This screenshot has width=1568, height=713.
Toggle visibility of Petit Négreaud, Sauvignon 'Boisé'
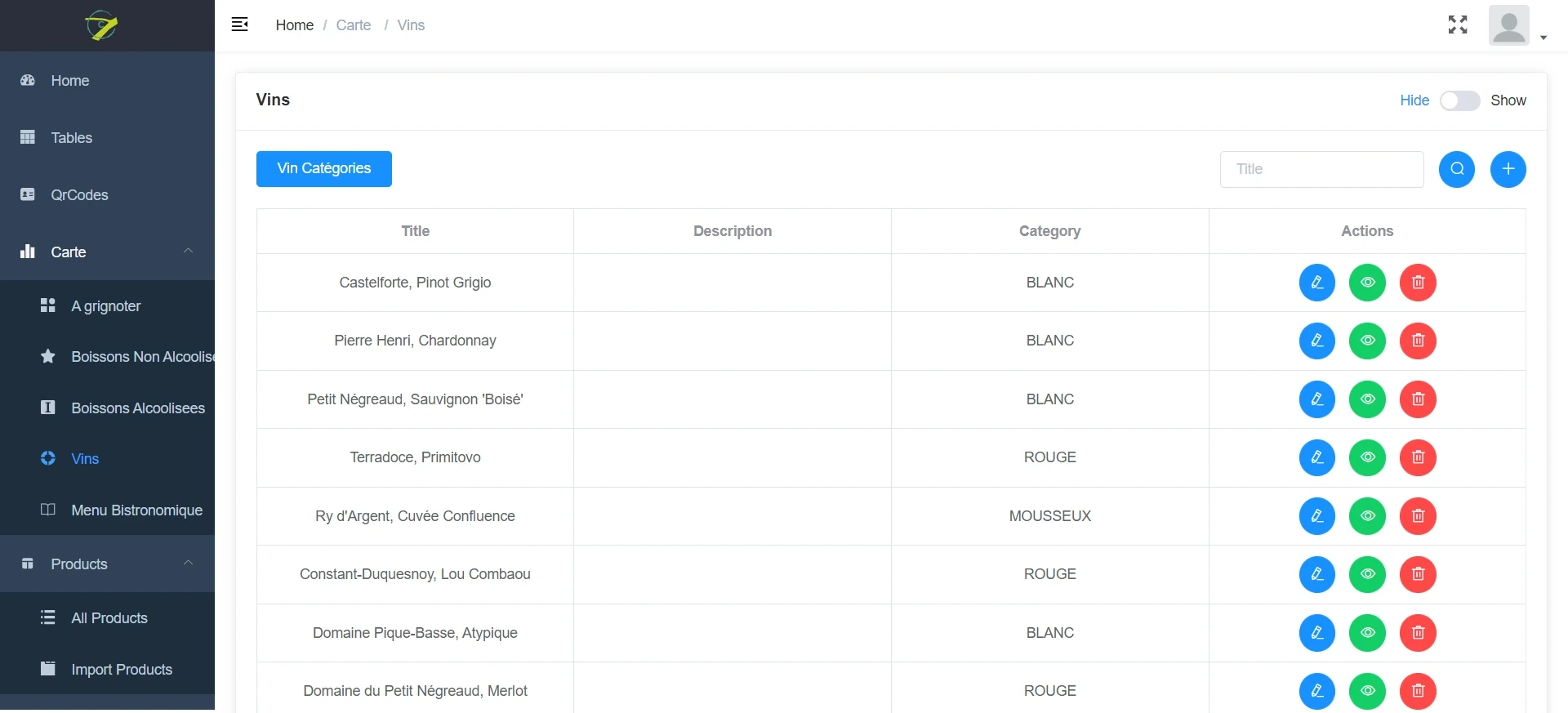coord(1367,399)
